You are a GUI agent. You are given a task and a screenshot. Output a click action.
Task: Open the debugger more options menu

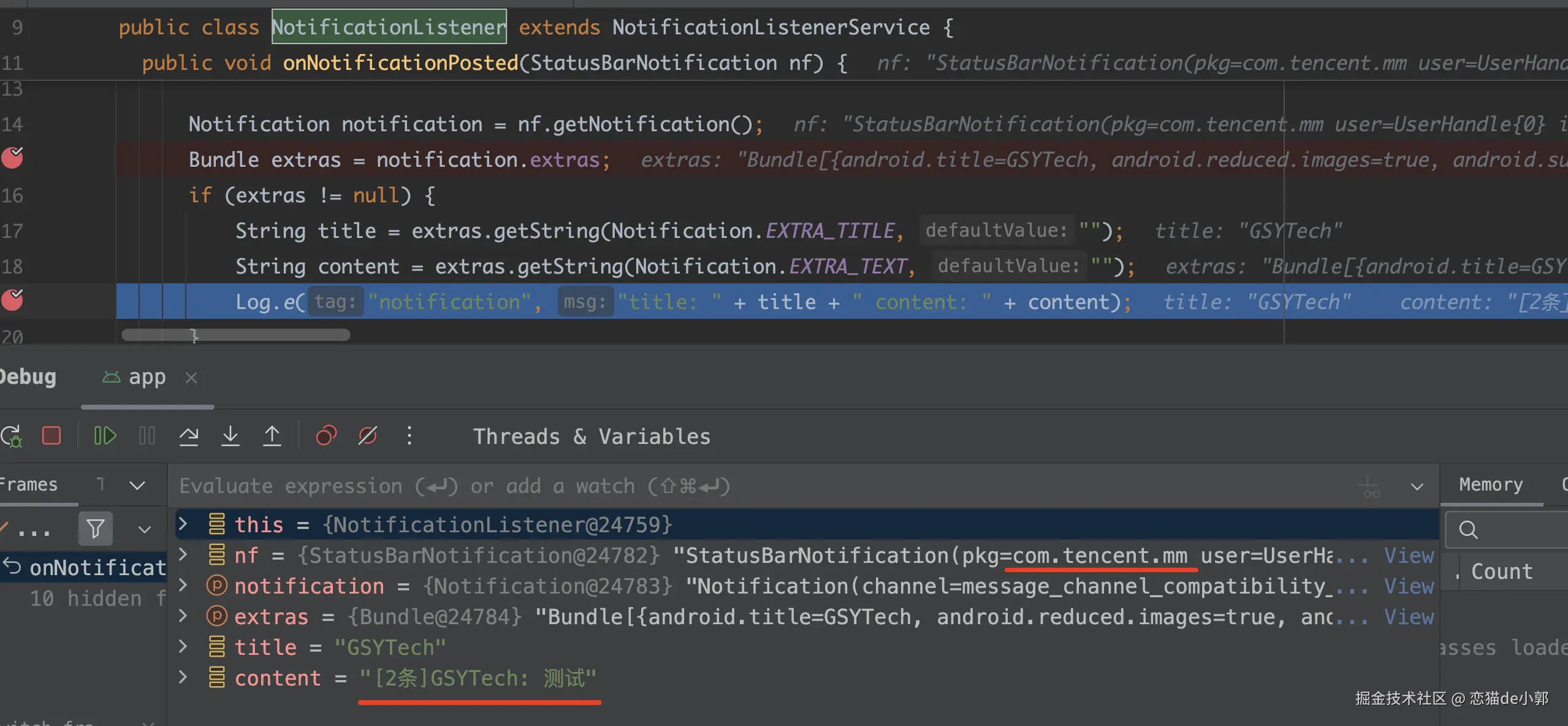click(x=409, y=436)
